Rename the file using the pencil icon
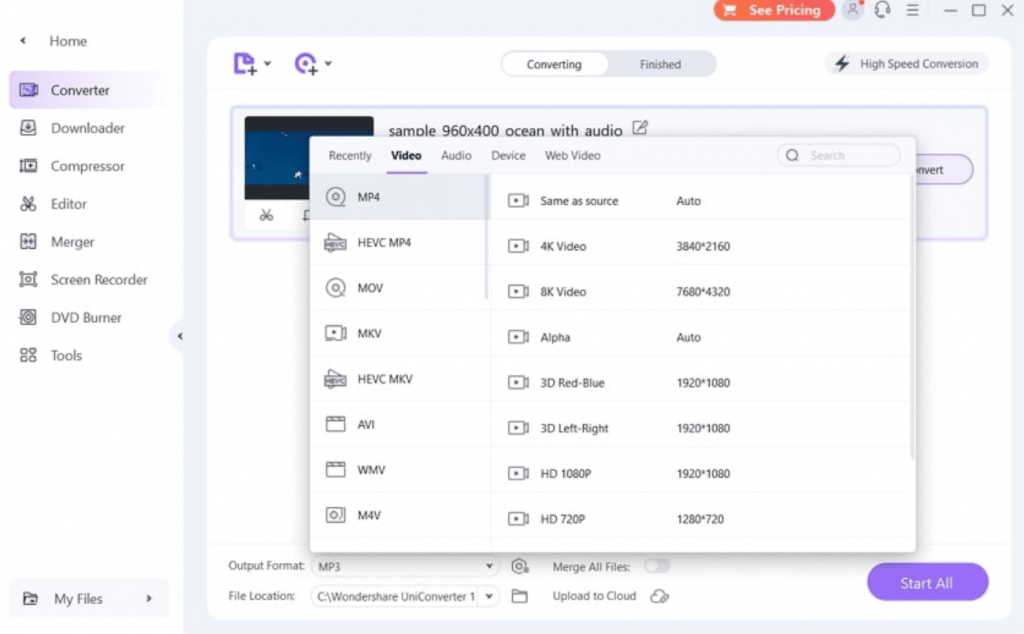1024x634 pixels. pyautogui.click(x=640, y=128)
